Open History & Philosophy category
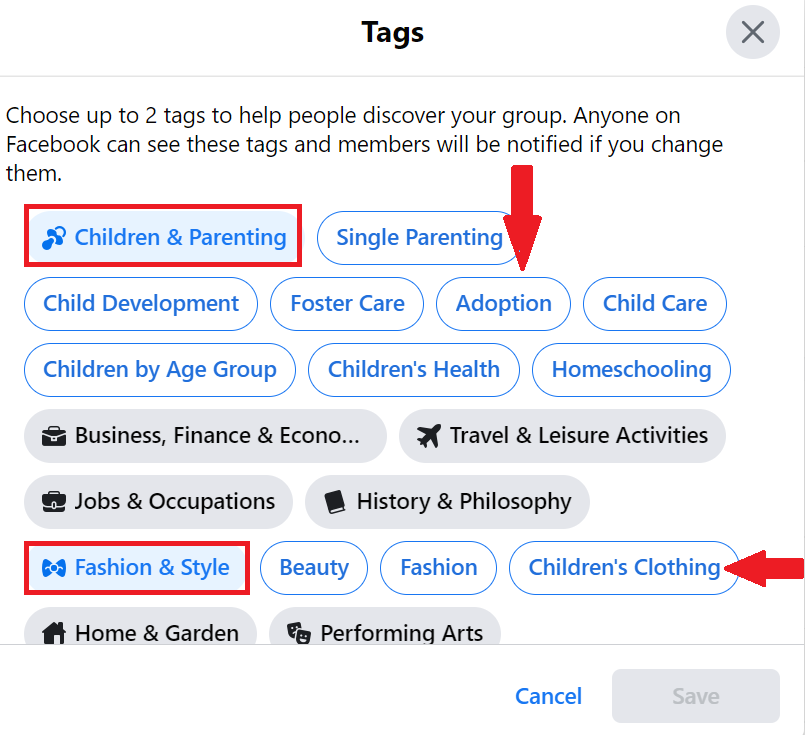 pos(447,502)
